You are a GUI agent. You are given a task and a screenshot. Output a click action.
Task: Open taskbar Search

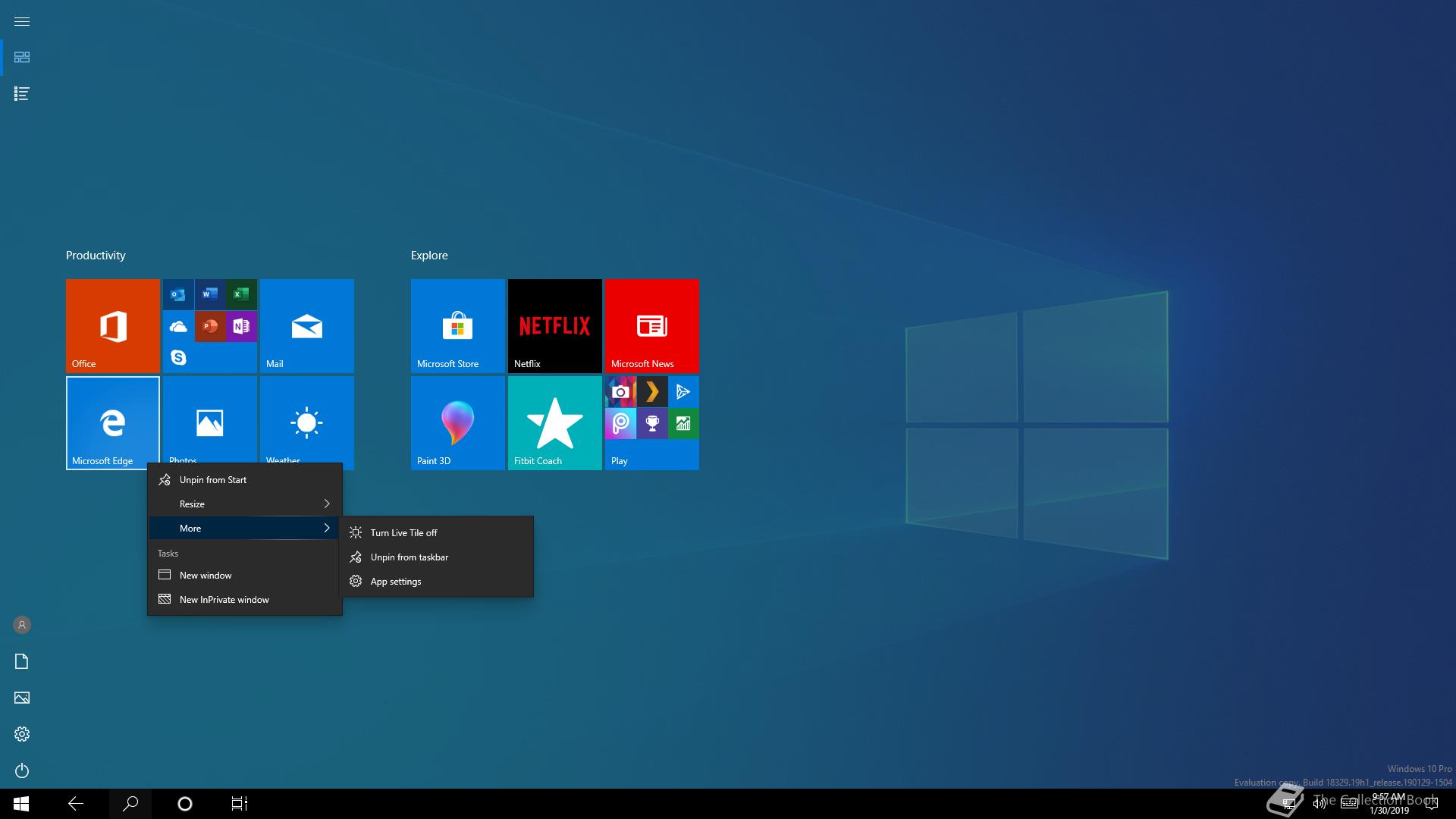(130, 804)
